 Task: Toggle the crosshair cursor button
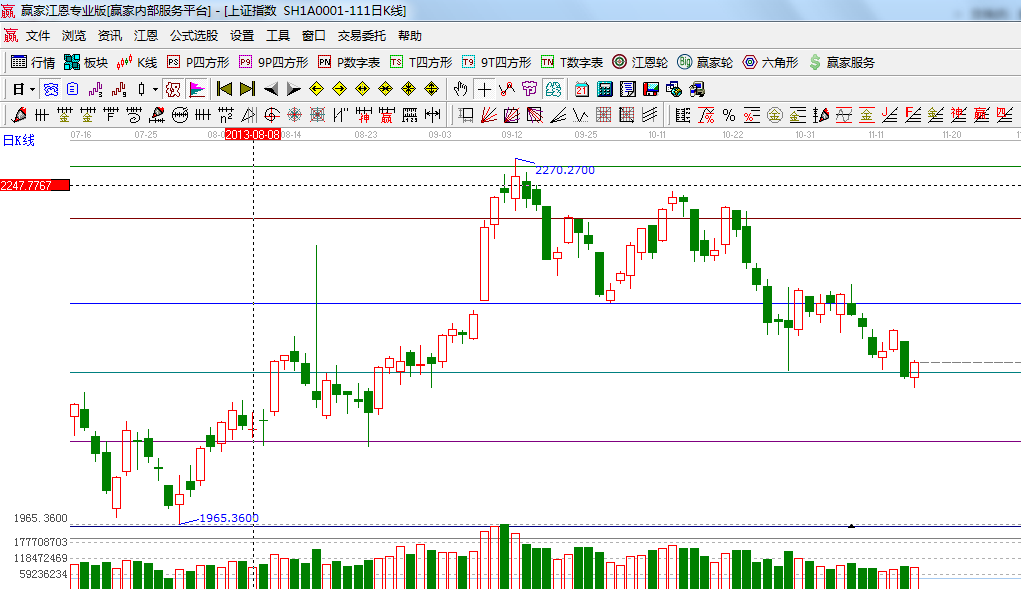point(485,89)
